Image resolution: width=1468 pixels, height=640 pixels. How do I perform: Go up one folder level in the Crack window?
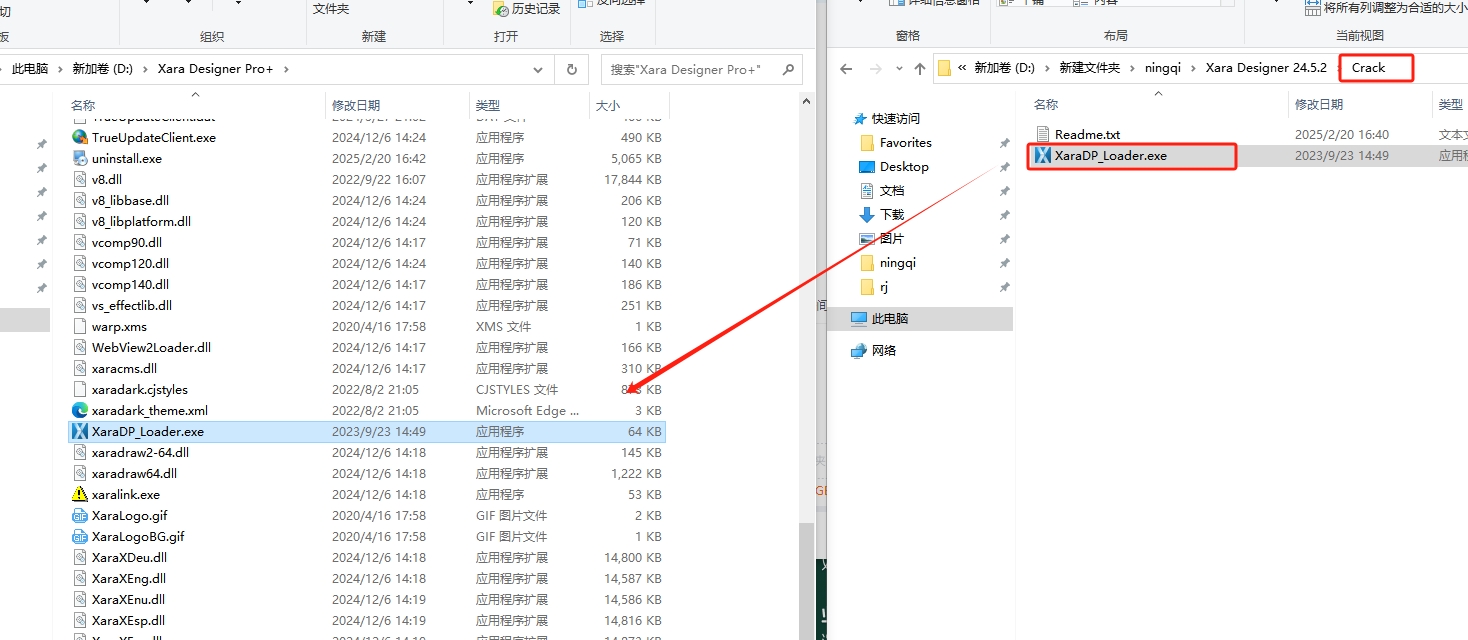coord(920,68)
